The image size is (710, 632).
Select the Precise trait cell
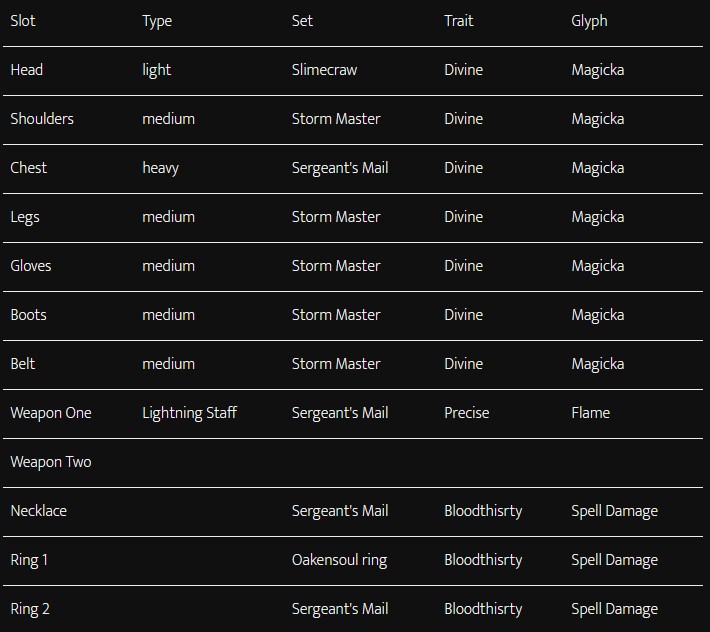pos(466,413)
